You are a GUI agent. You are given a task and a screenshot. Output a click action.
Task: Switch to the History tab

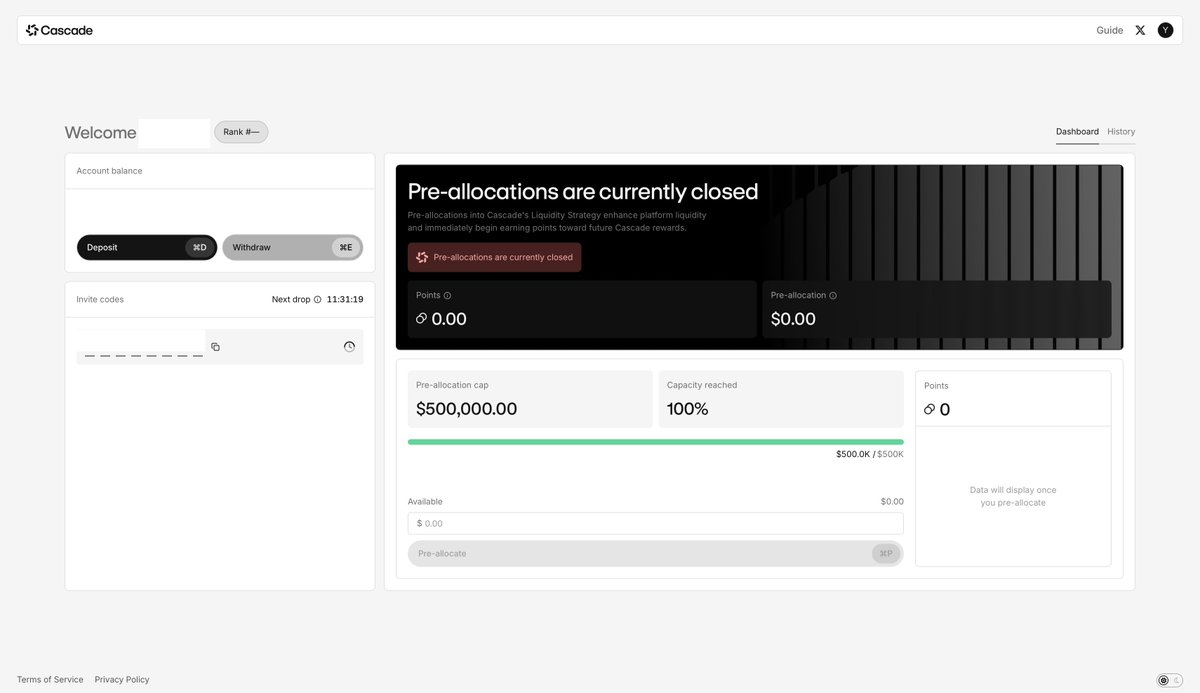1121,131
